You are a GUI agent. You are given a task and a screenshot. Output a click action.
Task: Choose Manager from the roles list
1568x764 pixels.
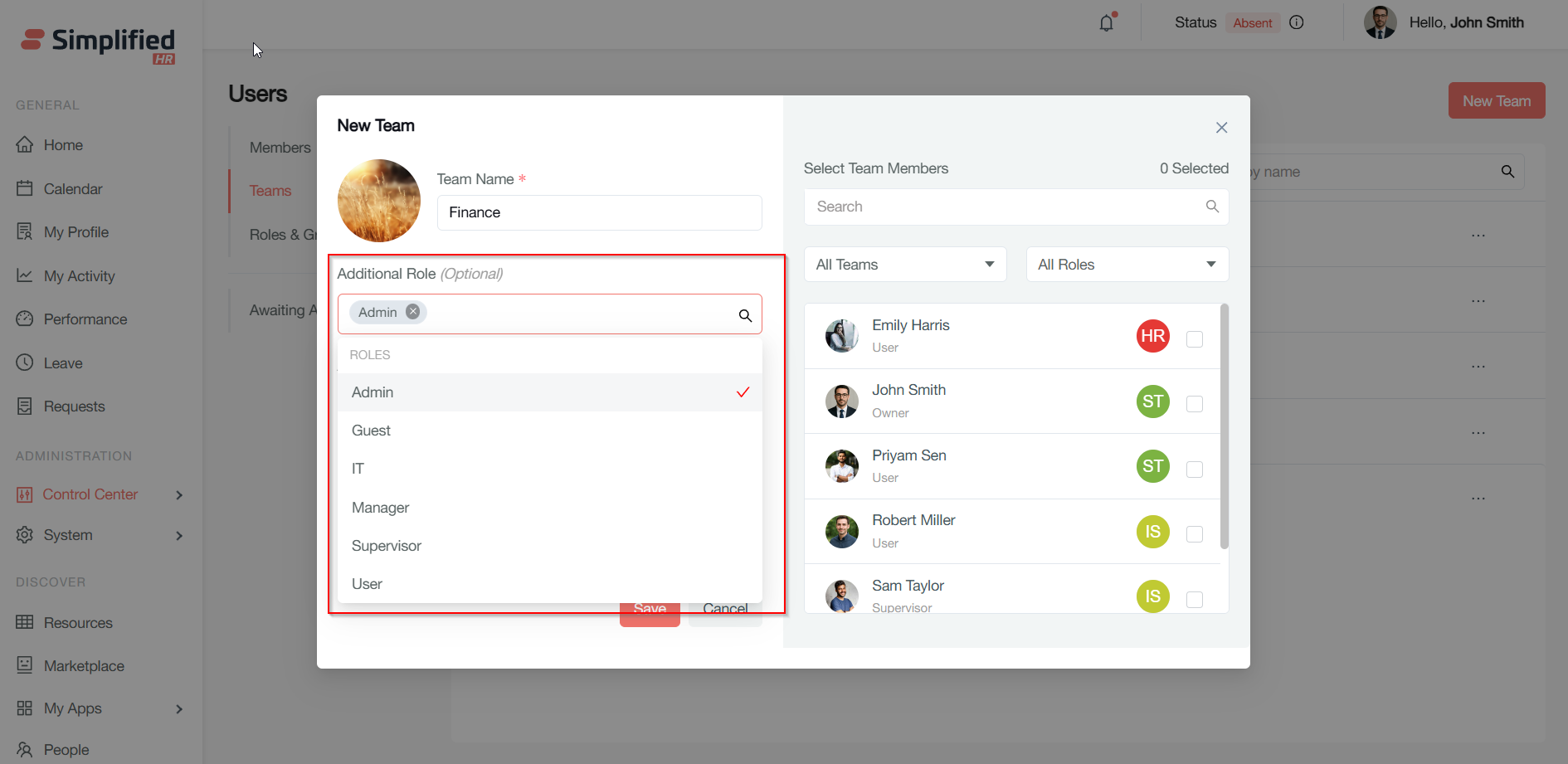[381, 508]
